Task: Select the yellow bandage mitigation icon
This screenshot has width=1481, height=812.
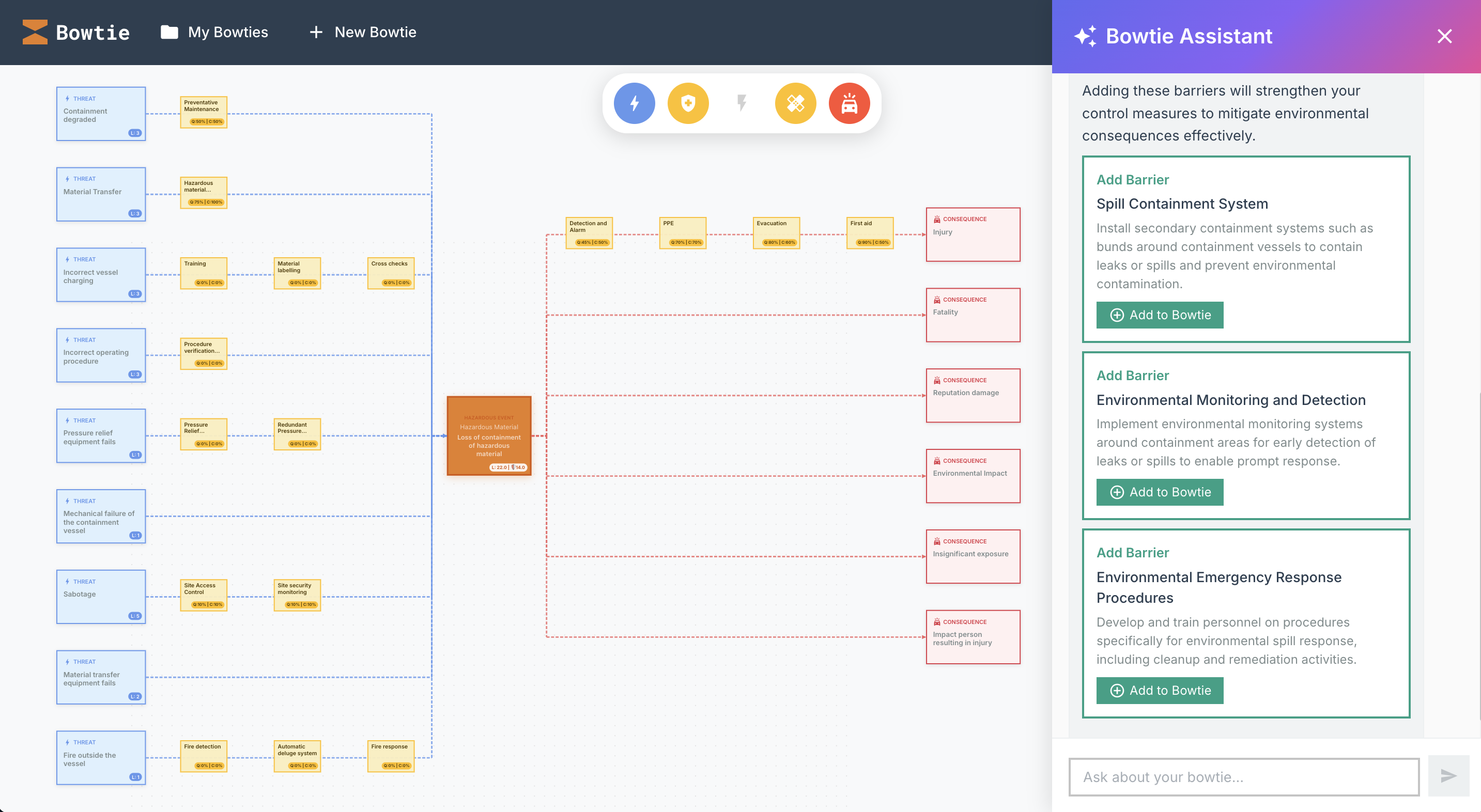Action: pos(795,103)
